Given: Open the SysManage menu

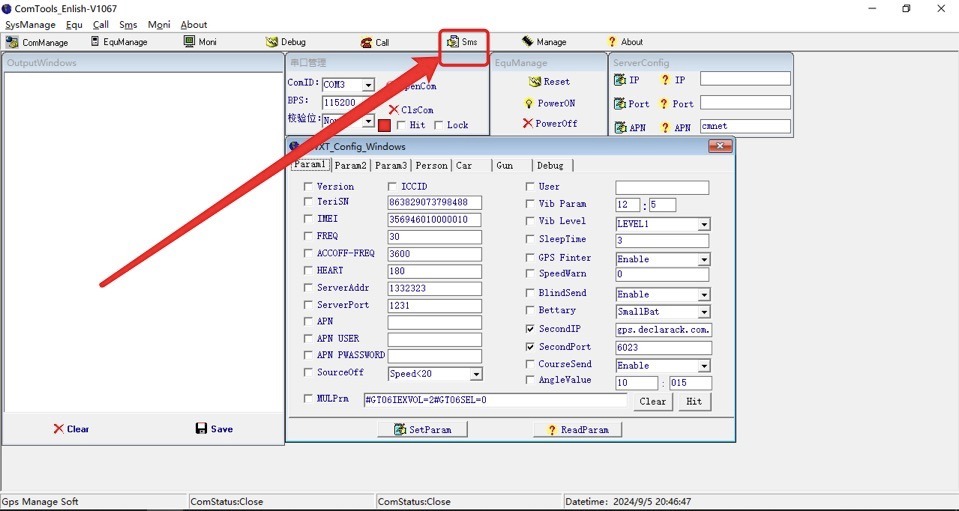Looking at the screenshot, I should tap(31, 25).
